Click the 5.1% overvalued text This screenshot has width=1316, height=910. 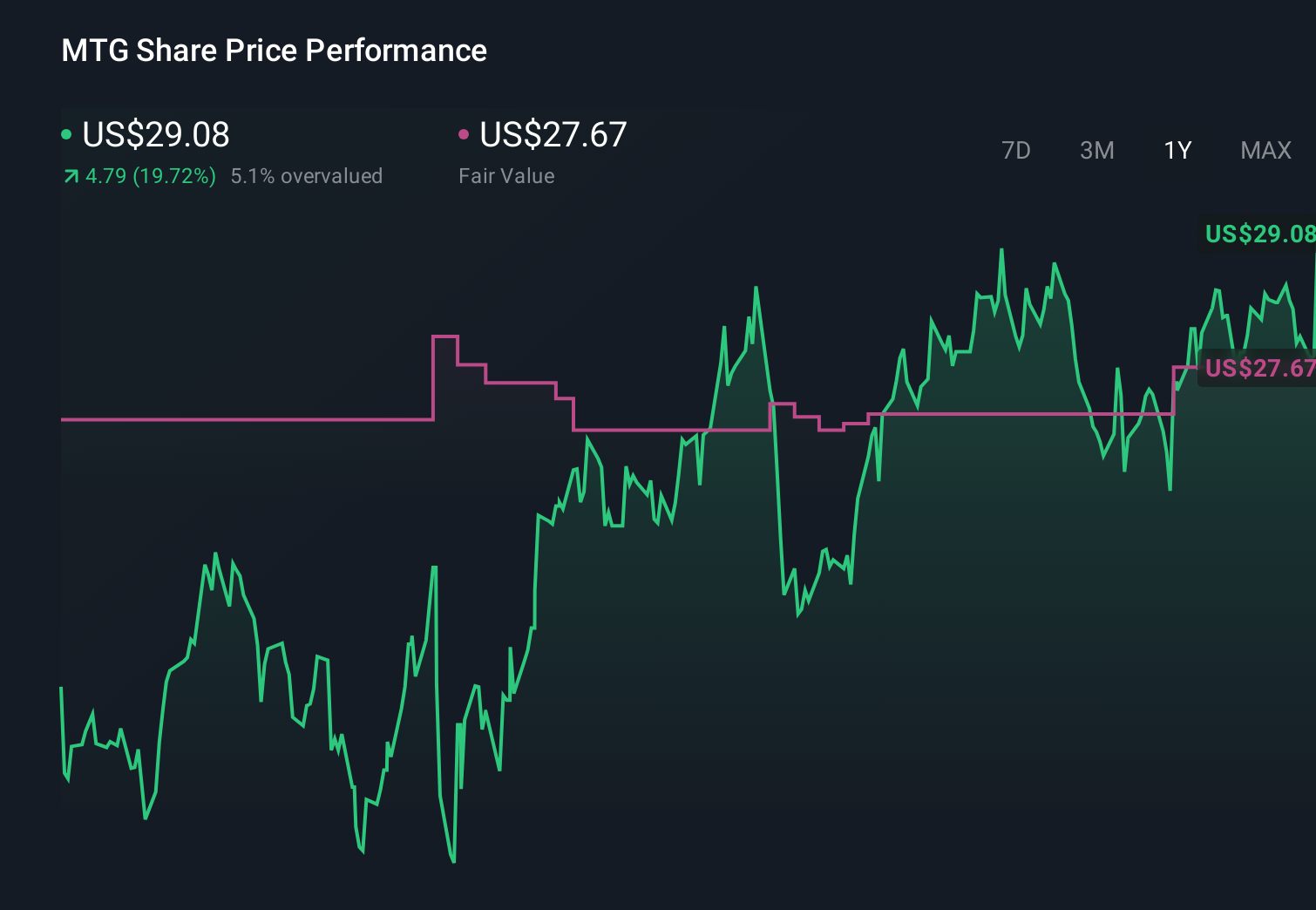pyautogui.click(x=307, y=175)
